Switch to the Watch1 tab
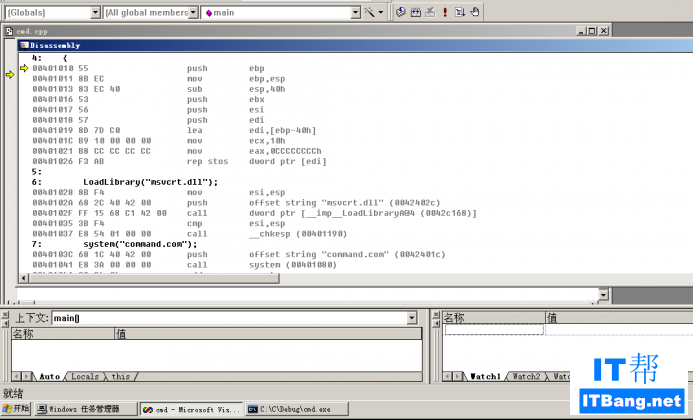Image resolution: width=693 pixels, height=420 pixels. click(x=485, y=377)
